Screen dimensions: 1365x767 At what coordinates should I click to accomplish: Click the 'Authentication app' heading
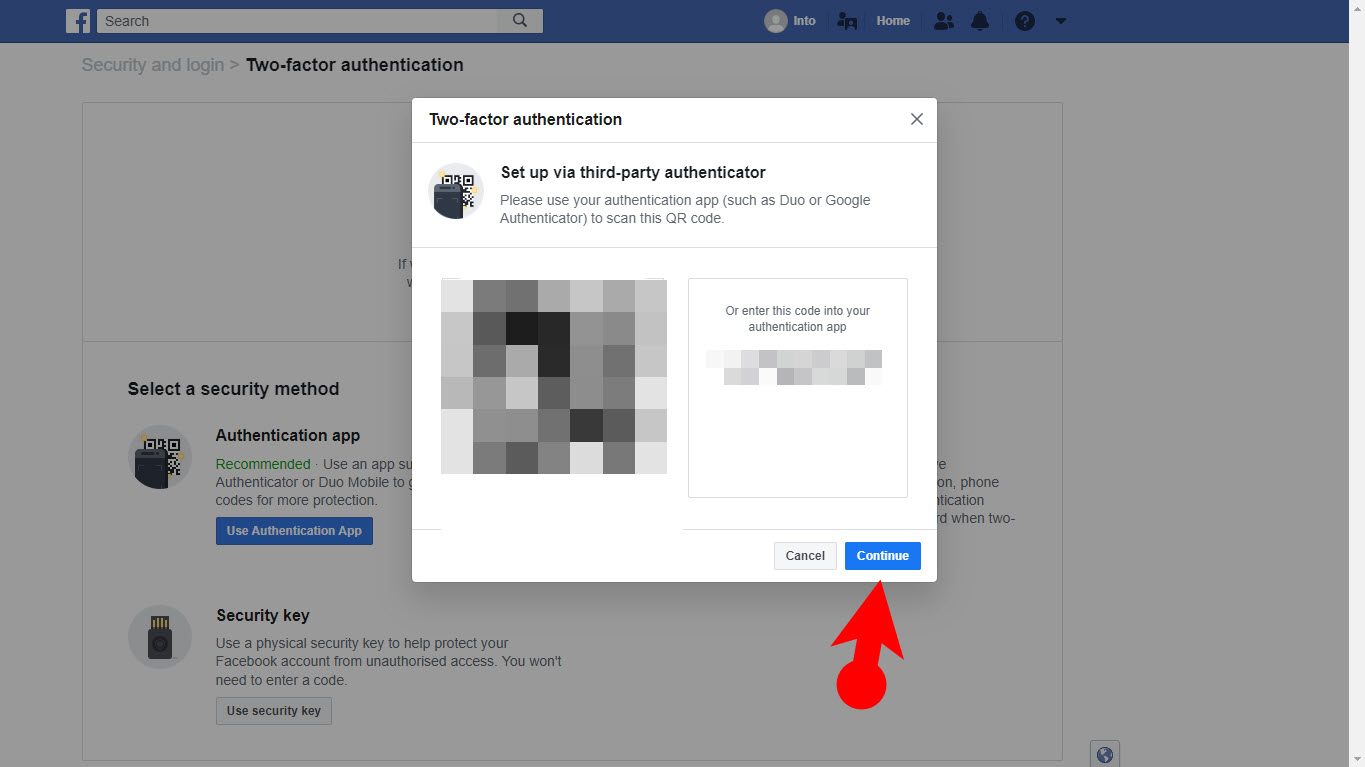pyautogui.click(x=288, y=435)
